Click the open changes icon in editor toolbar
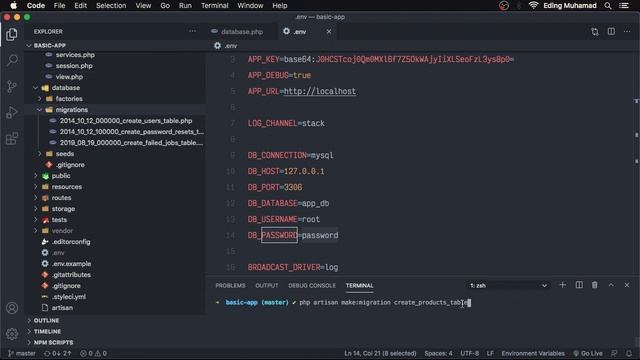Image resolution: width=640 pixels, height=360 pixels. (595, 32)
